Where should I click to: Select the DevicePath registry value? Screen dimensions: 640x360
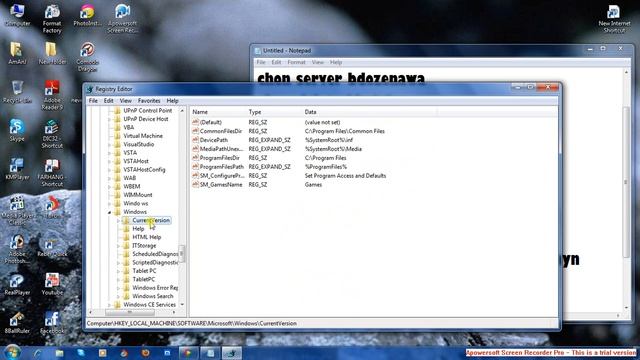click(x=213, y=140)
